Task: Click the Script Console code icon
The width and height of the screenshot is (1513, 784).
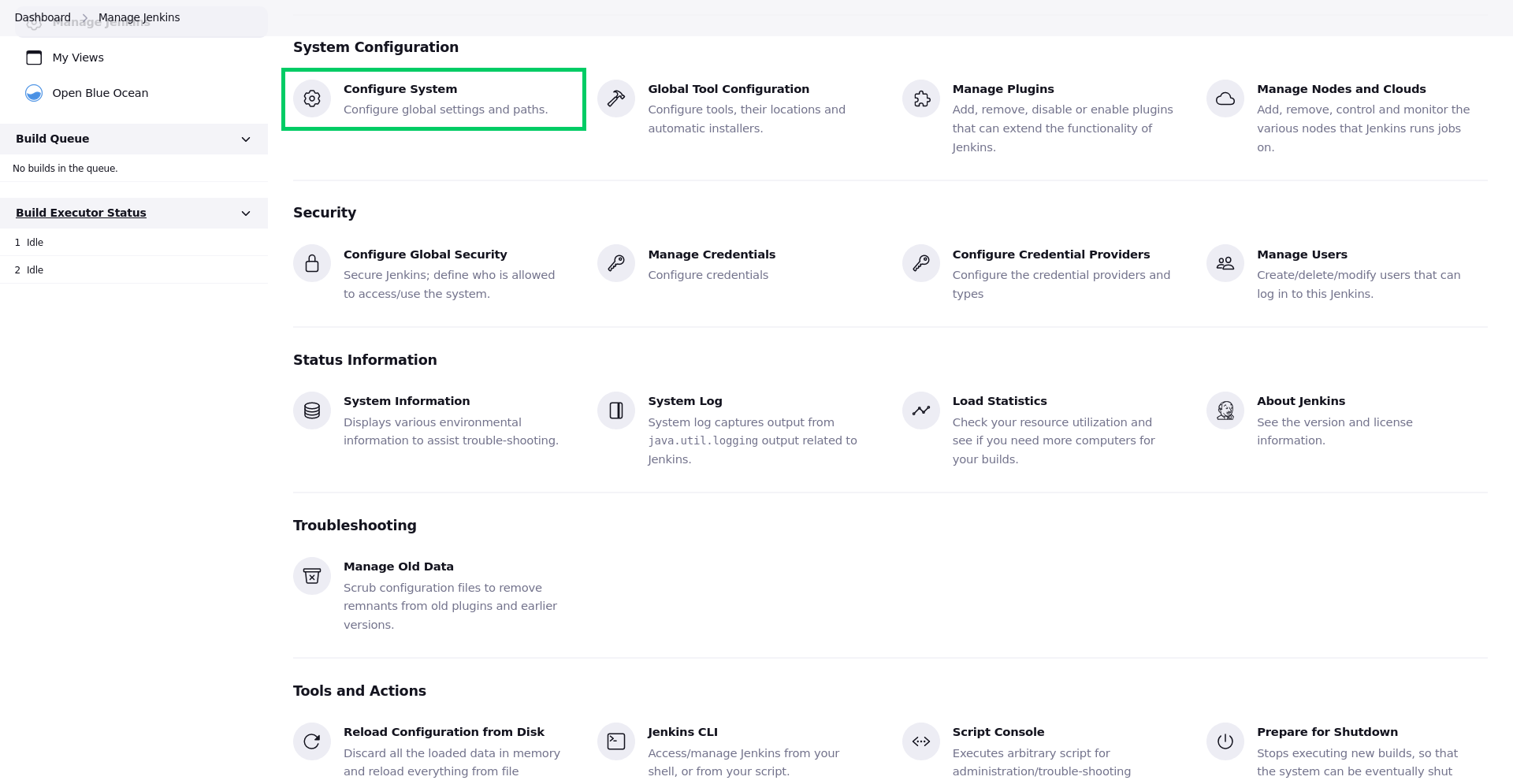Action: pyautogui.click(x=921, y=741)
